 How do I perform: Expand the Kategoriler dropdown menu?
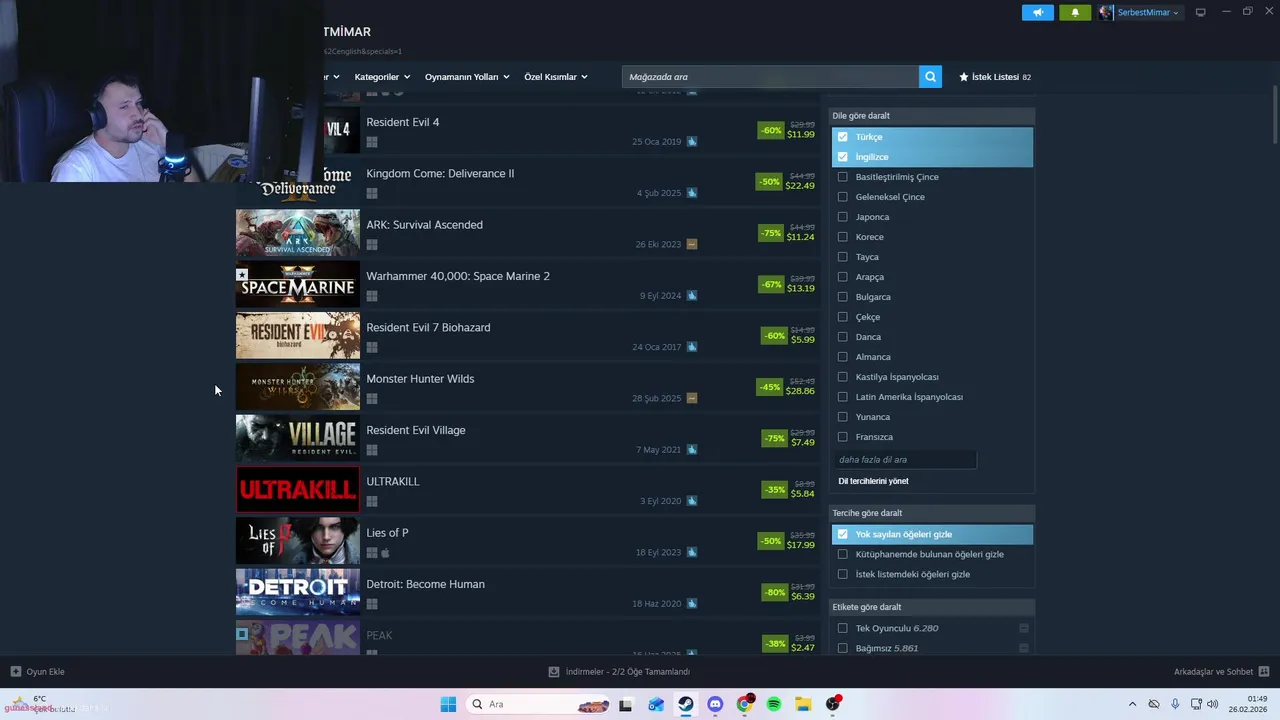(x=381, y=77)
